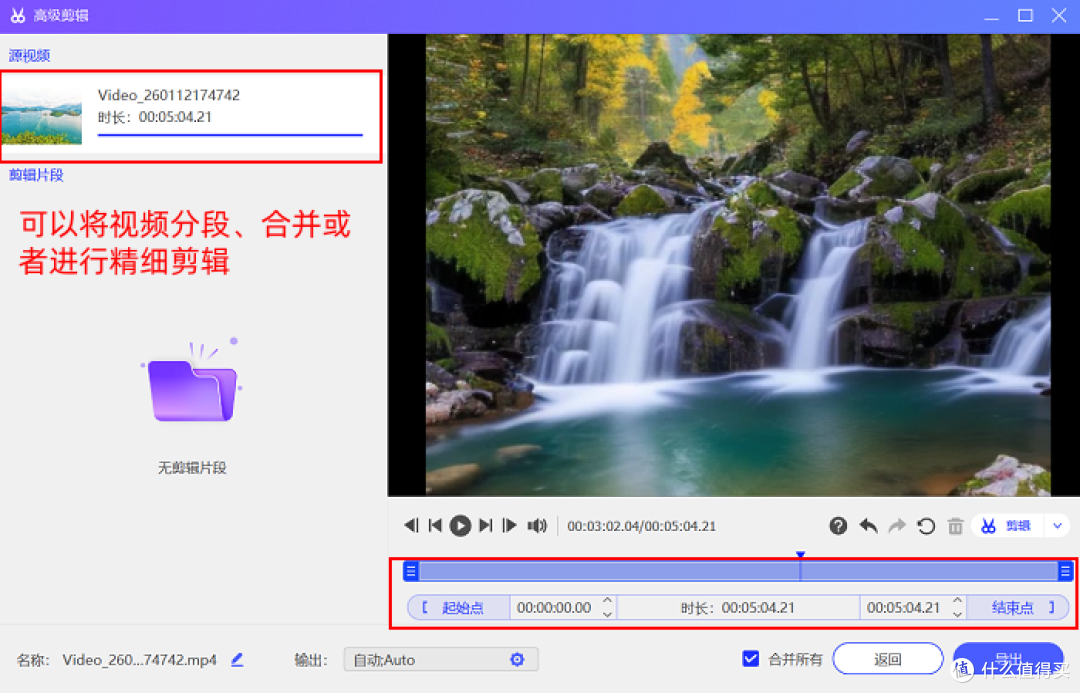
Task: Click the file name Video_260...74742.mp4
Action: [x=140, y=660]
